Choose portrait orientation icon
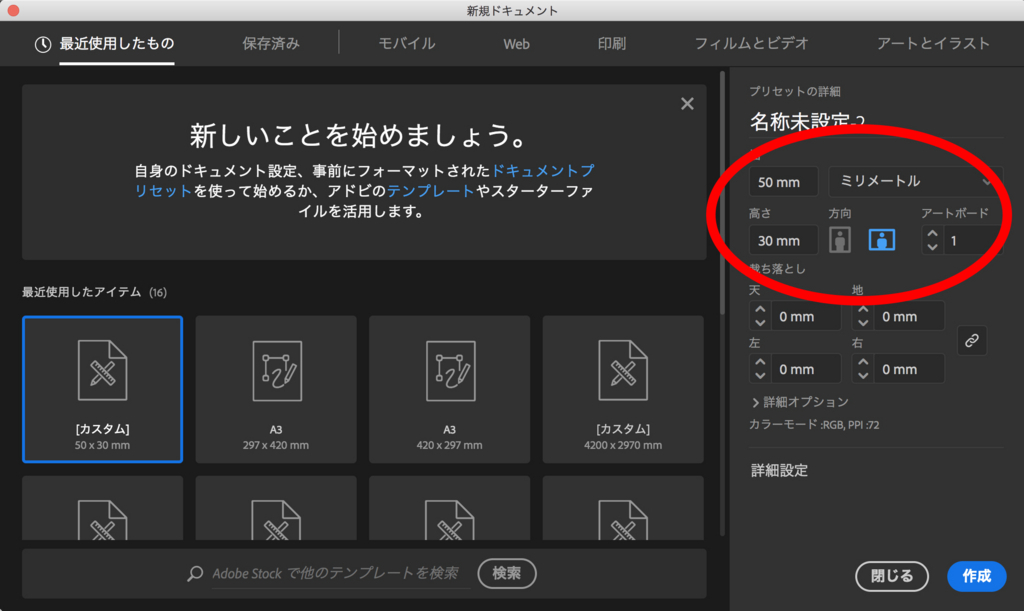Screen dimensions: 1024x611 pos(840,240)
